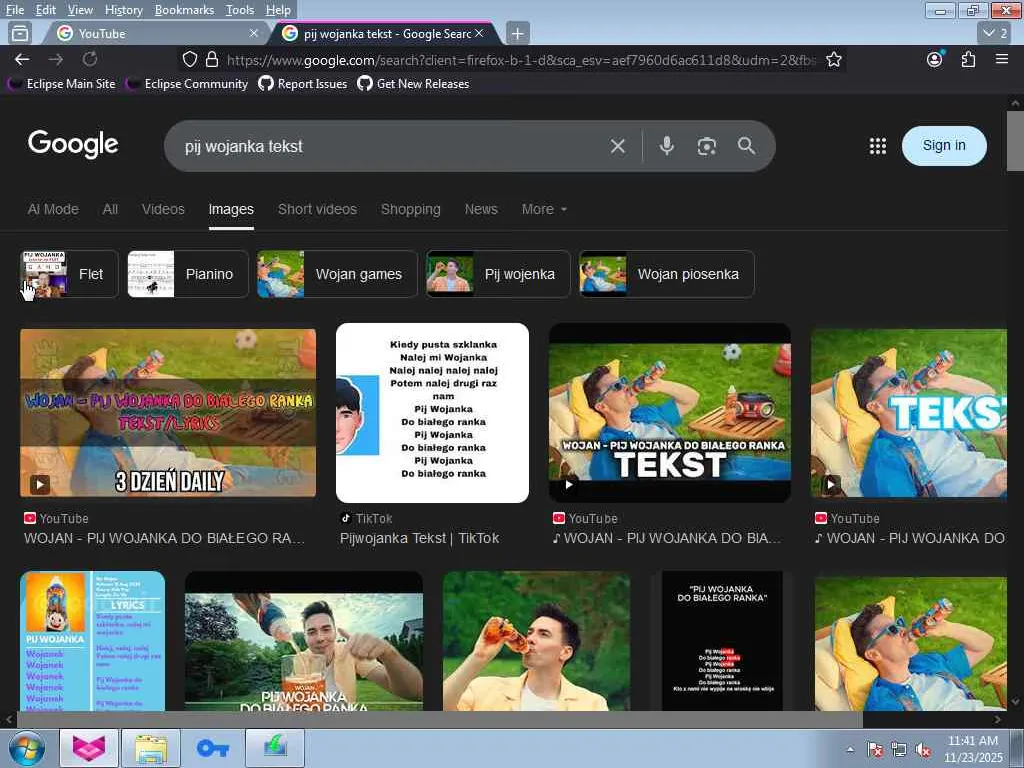The height and width of the screenshot is (768, 1024).
Task: Open the list all tabs dropdown
Action: (x=996, y=33)
